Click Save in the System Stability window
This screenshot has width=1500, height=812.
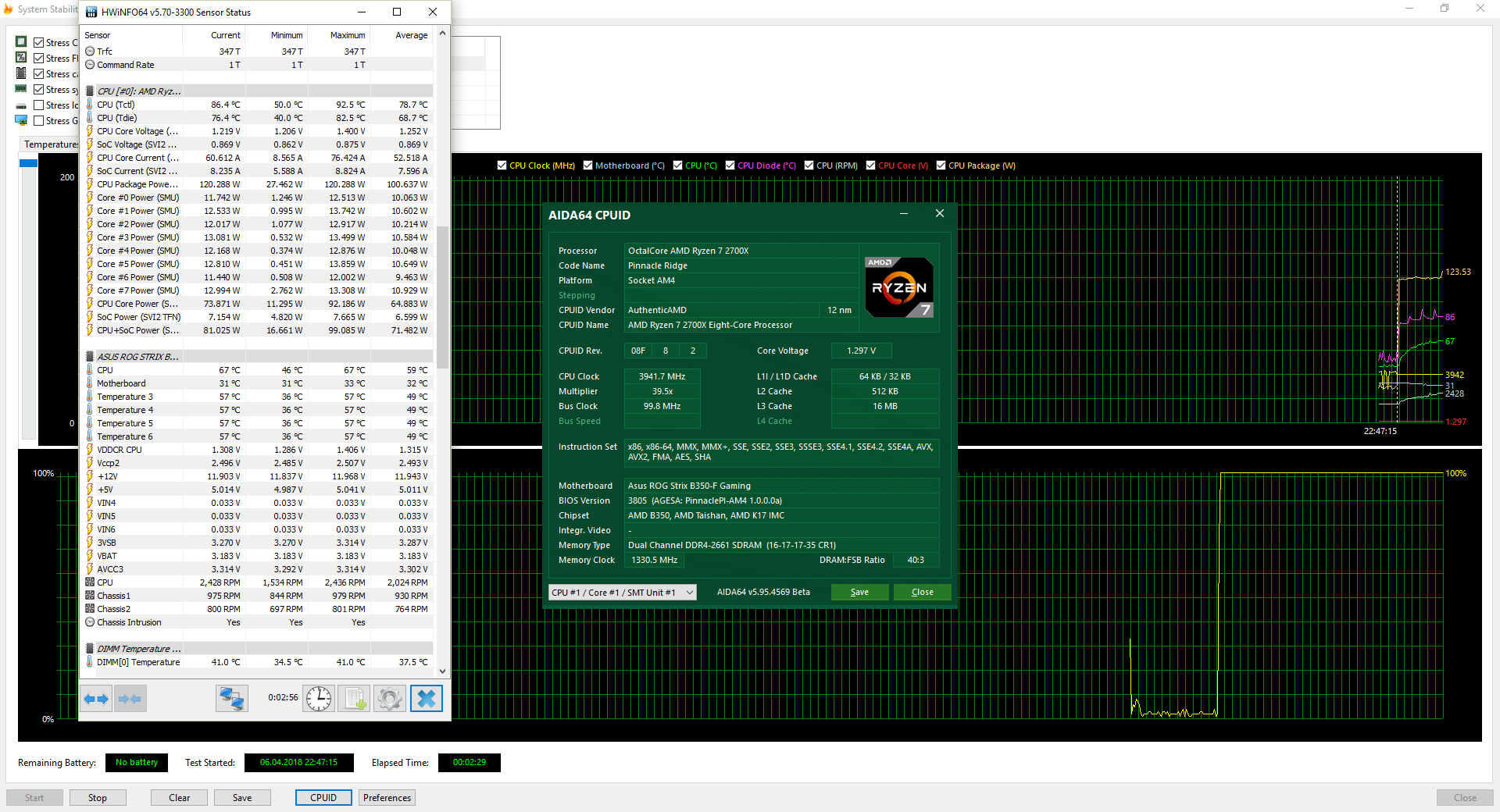coord(242,798)
